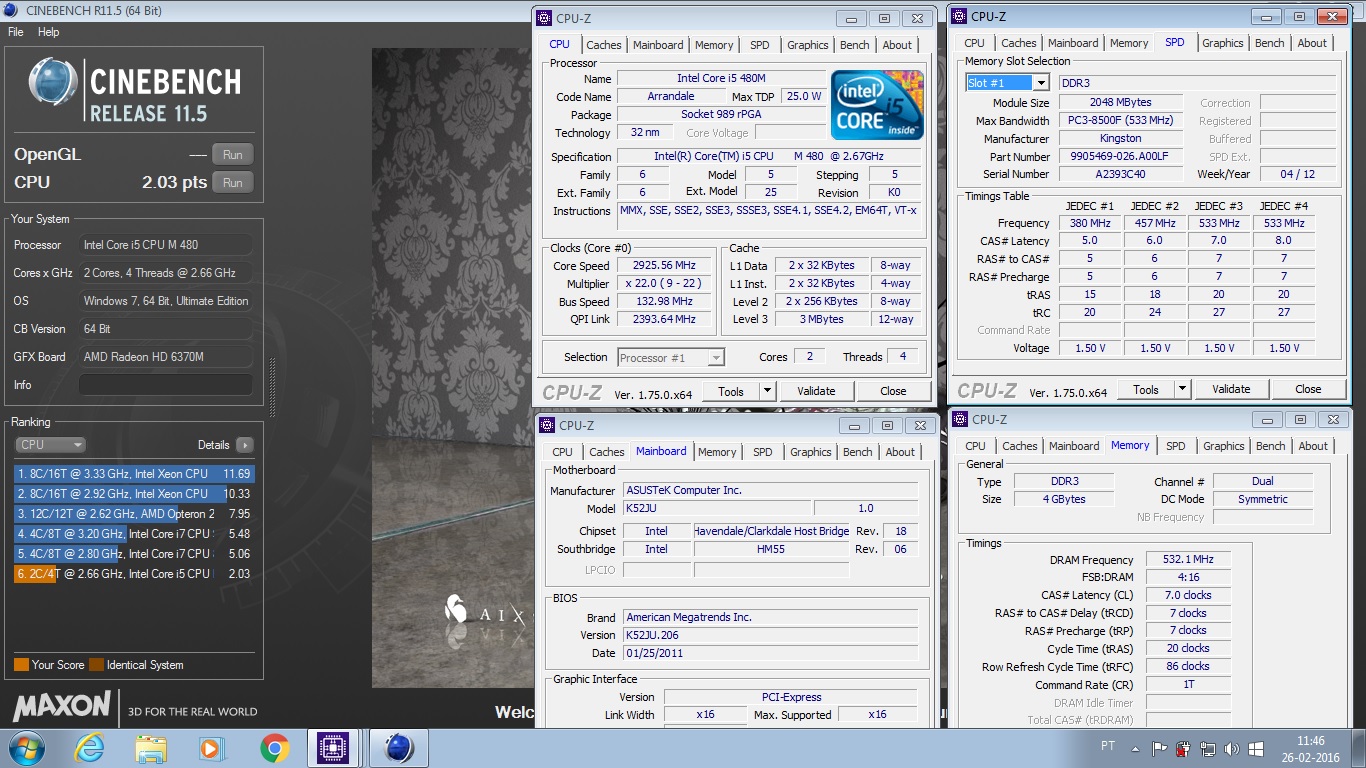Open Windows Media Player from taskbar
Image resolution: width=1366 pixels, height=768 pixels.
(x=211, y=748)
